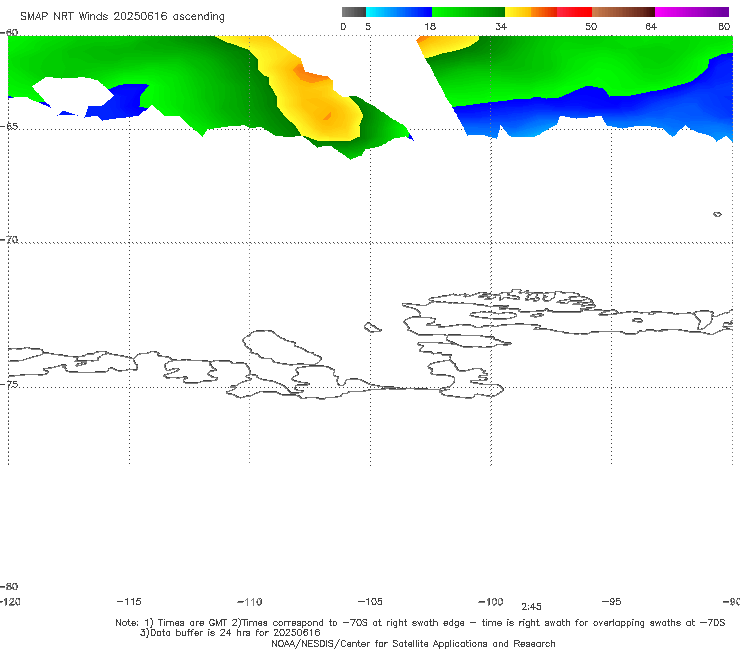Click the small island outline near -105 longitude

[x=372, y=327]
